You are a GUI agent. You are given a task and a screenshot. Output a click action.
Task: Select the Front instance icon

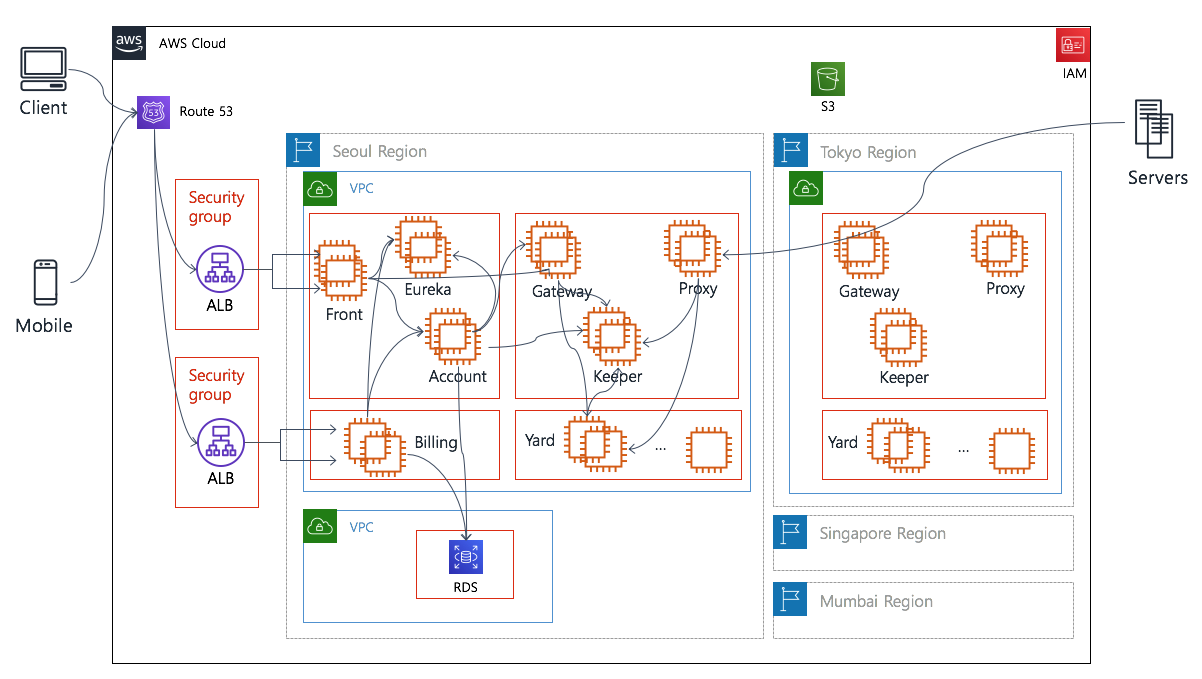340,269
